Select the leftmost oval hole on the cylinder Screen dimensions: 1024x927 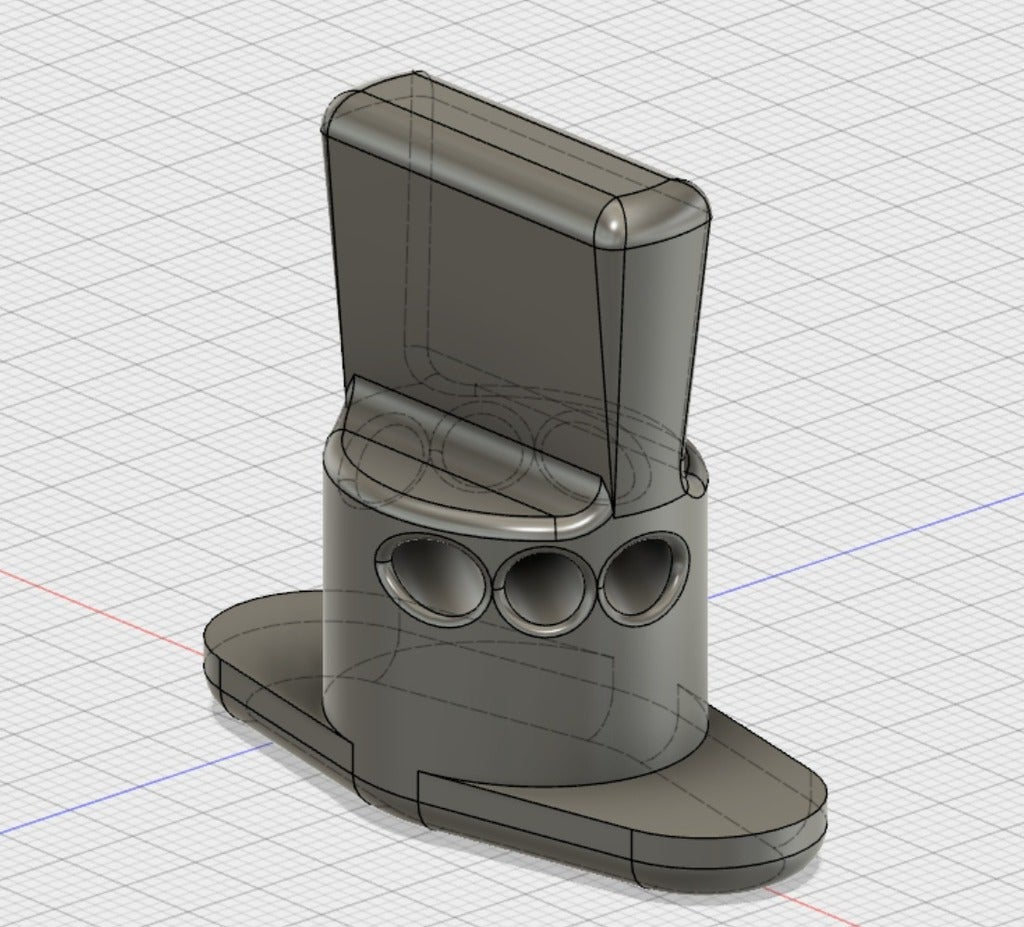pyautogui.click(x=430, y=574)
